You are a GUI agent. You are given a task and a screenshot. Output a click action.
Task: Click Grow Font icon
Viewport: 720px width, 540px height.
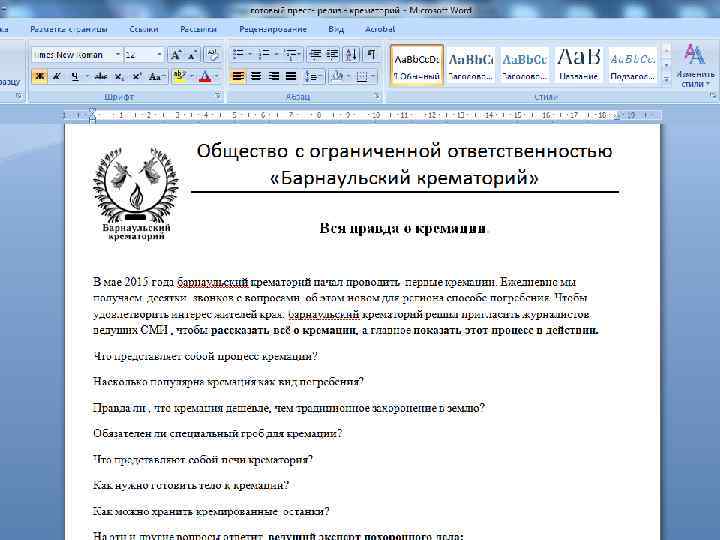point(175,55)
